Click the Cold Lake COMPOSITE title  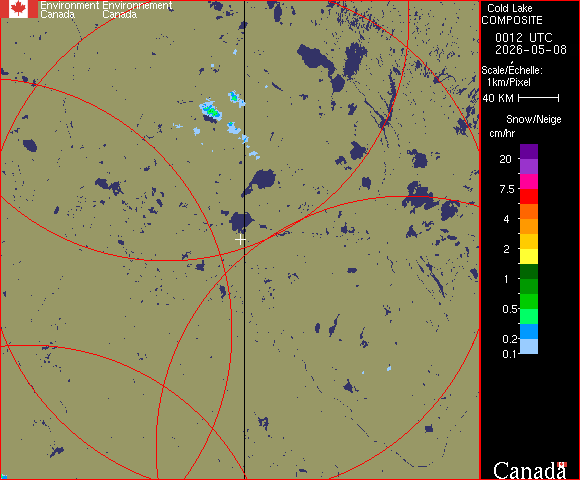click(512, 14)
